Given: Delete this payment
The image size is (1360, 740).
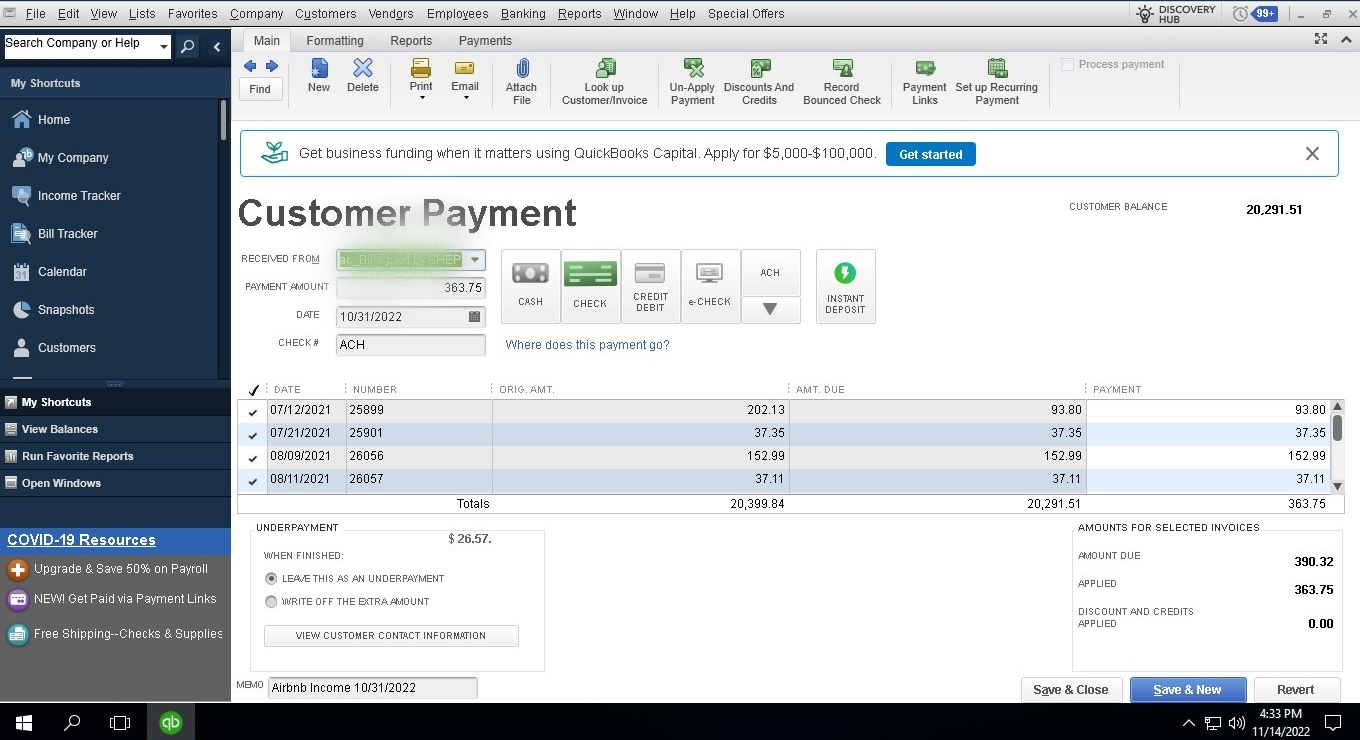Looking at the screenshot, I should [x=363, y=76].
